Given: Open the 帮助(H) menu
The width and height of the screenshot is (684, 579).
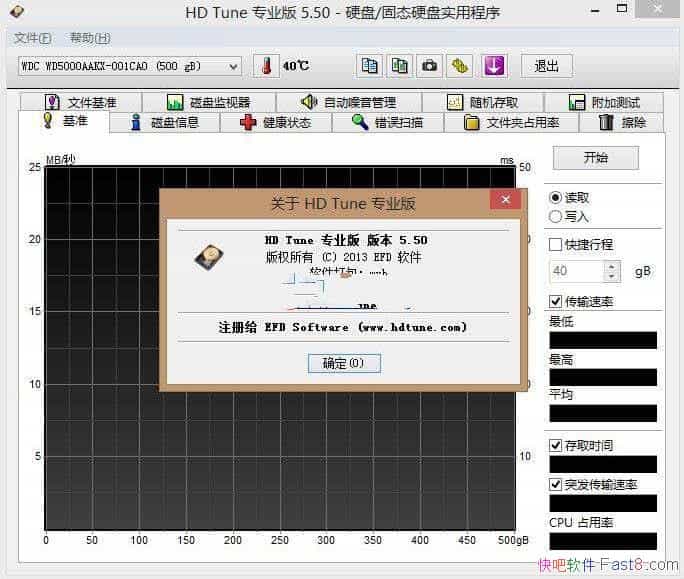Looking at the screenshot, I should click(90, 38).
